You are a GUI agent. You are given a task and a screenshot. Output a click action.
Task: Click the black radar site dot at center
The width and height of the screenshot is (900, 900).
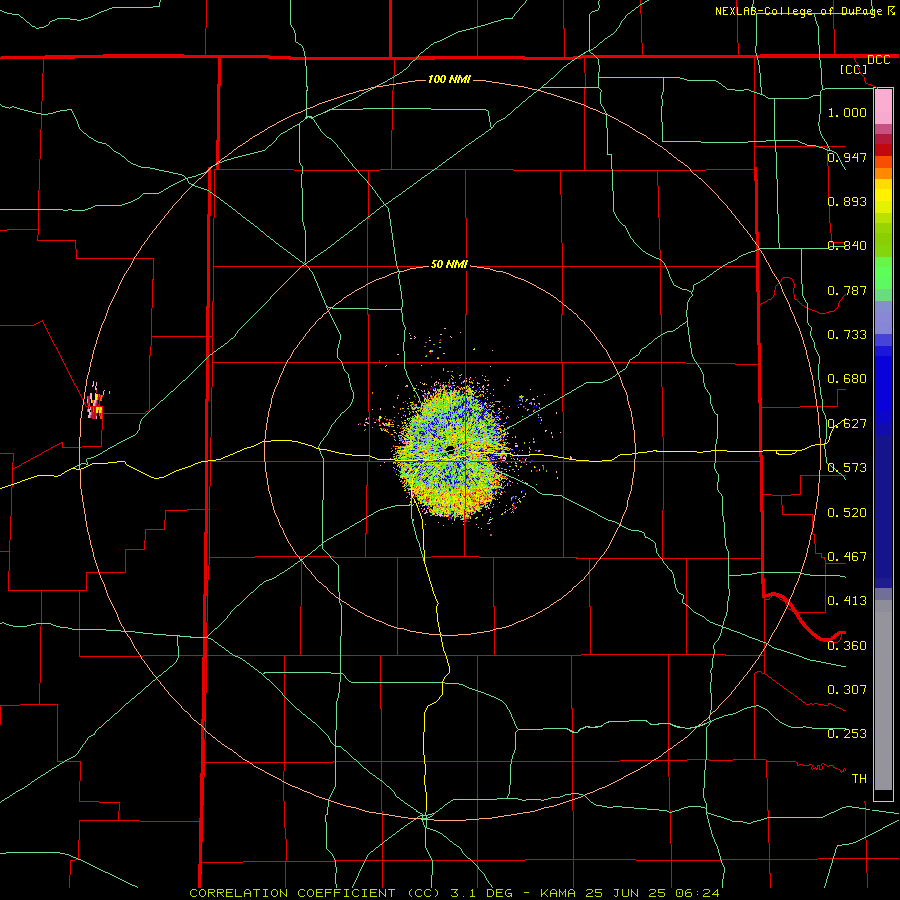point(451,449)
